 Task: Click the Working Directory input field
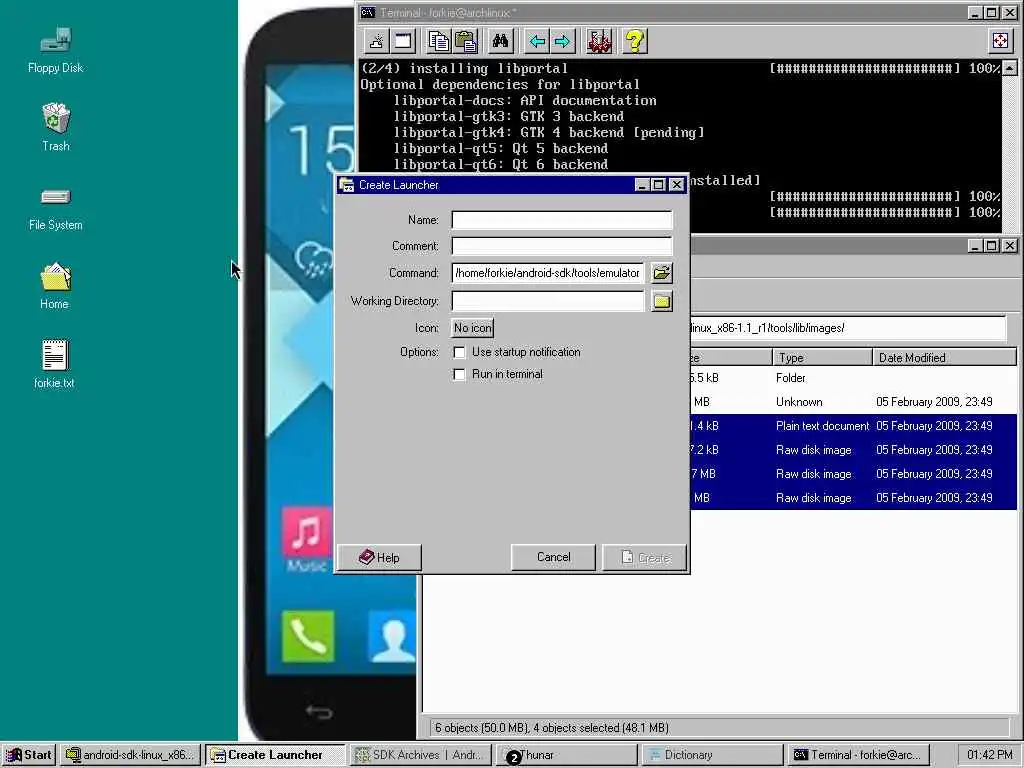[x=548, y=301]
